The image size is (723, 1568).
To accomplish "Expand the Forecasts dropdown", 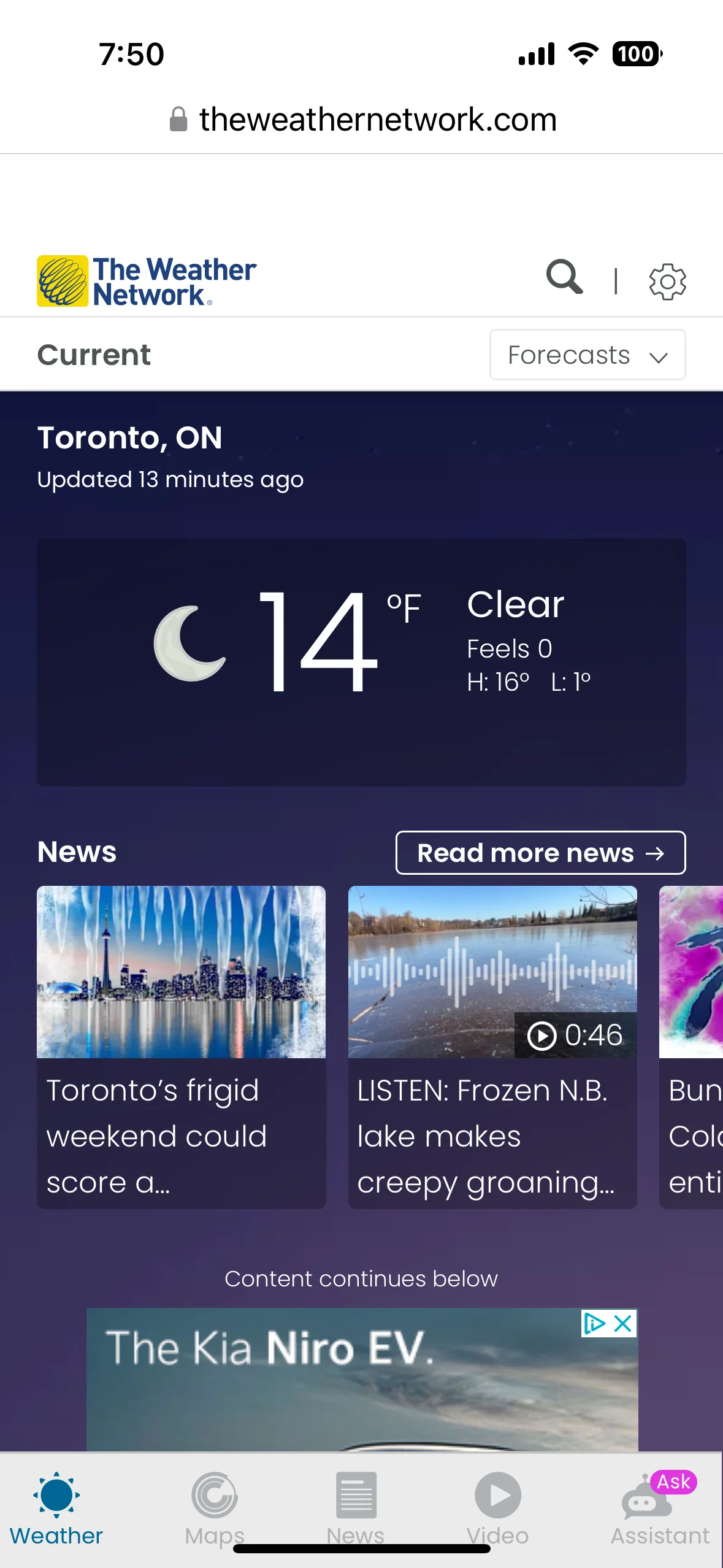I will coord(587,355).
